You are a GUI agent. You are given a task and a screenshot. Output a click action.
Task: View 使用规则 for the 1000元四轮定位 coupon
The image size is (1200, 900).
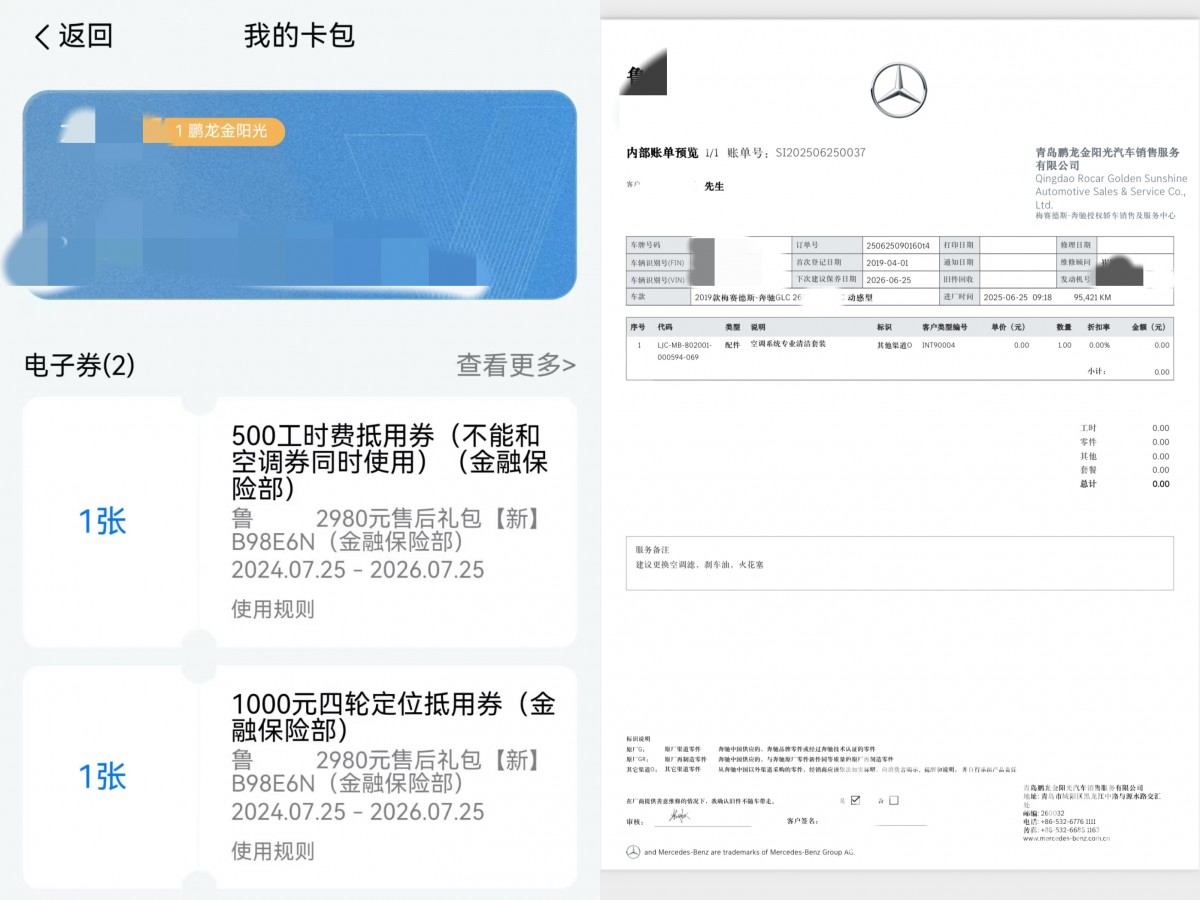[x=273, y=851]
